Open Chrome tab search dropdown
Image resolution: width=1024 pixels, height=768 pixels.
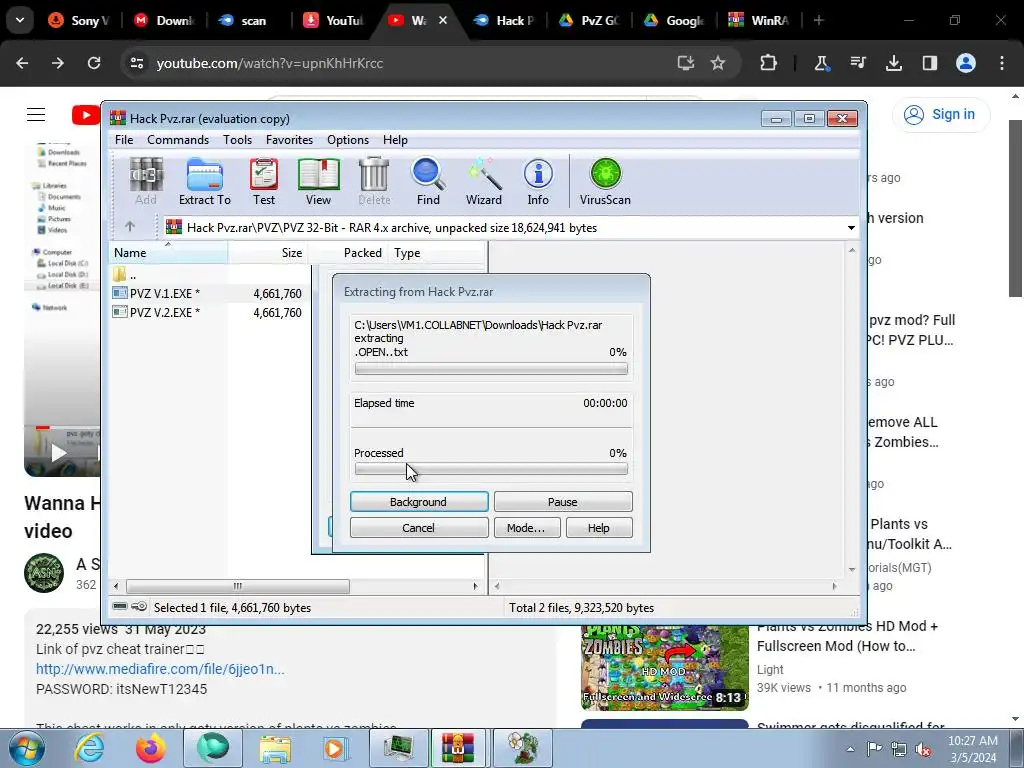tap(20, 20)
